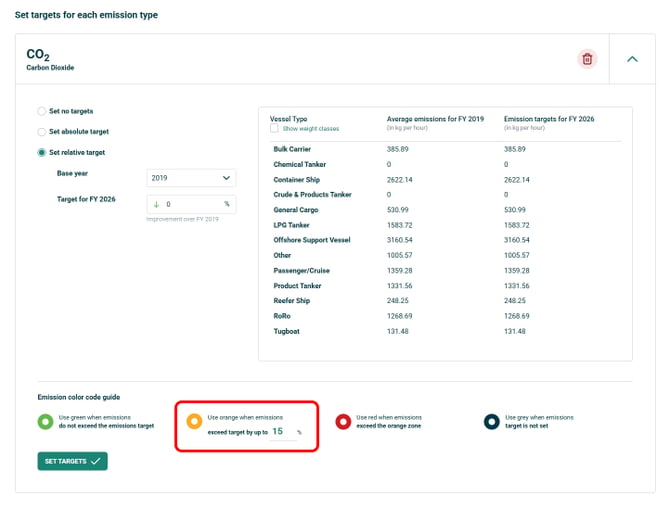The width and height of the screenshot is (670, 508).
Task: Open the Base year 2019 dropdown
Action: 191,178
